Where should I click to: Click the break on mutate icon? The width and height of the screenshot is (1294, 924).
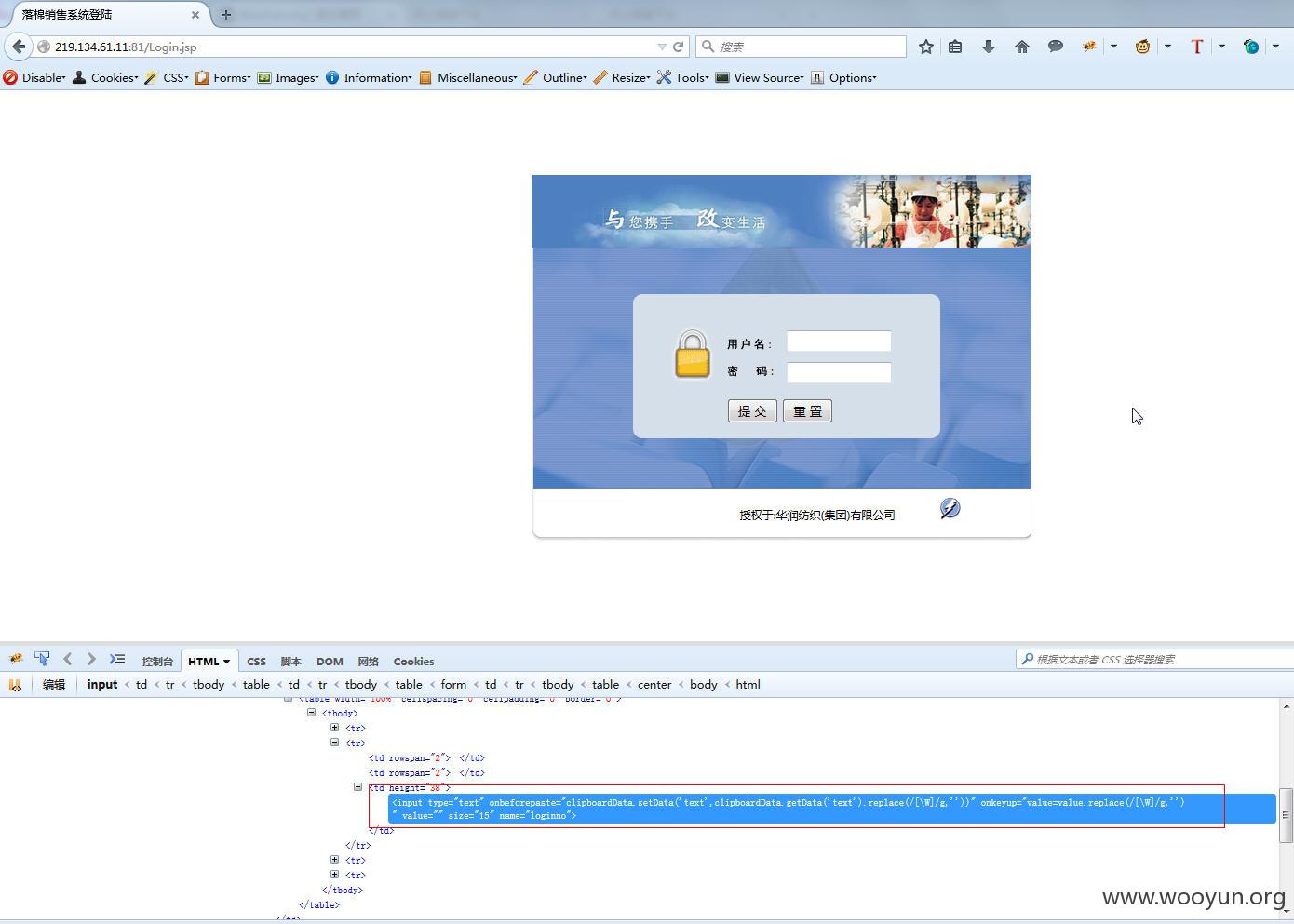pyautogui.click(x=15, y=685)
